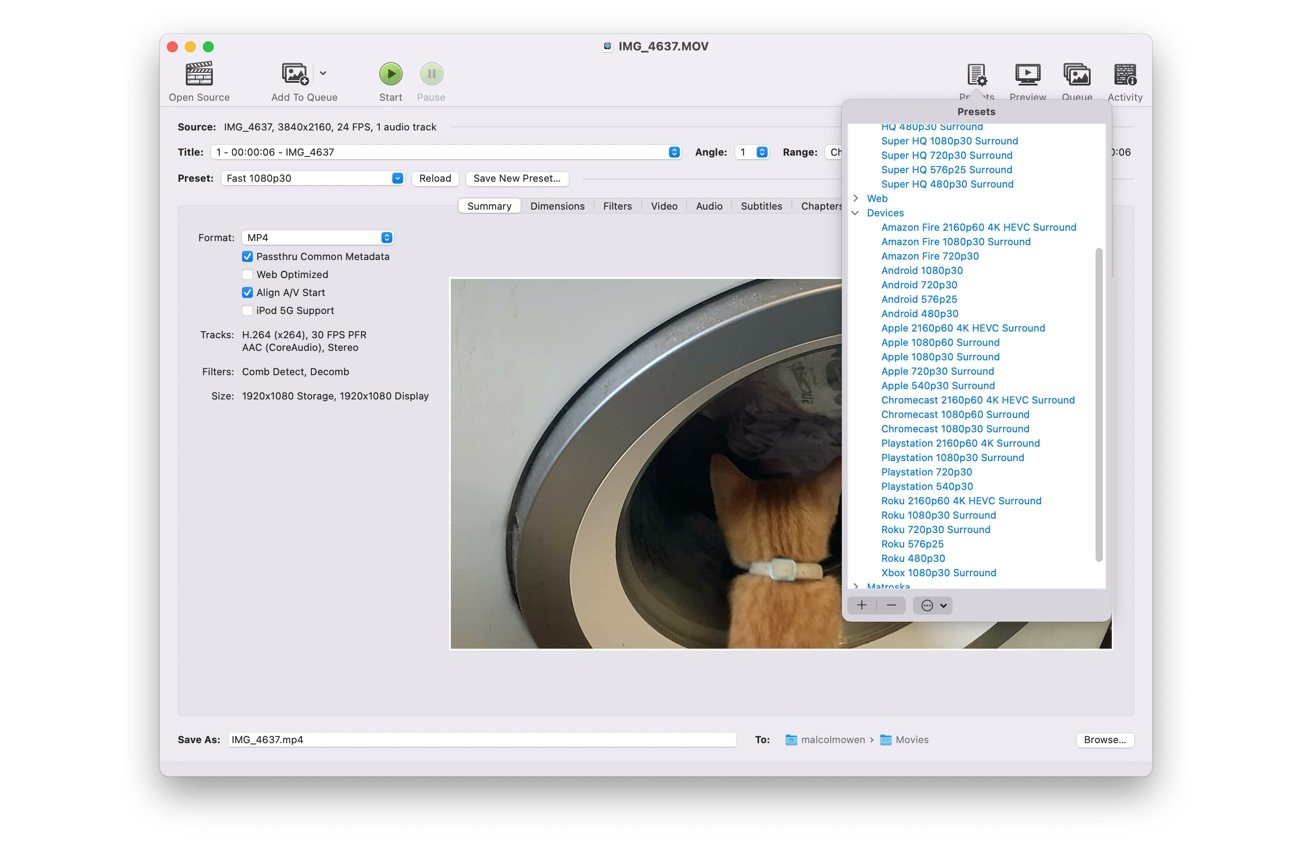Open the Angle dropdown

(752, 152)
